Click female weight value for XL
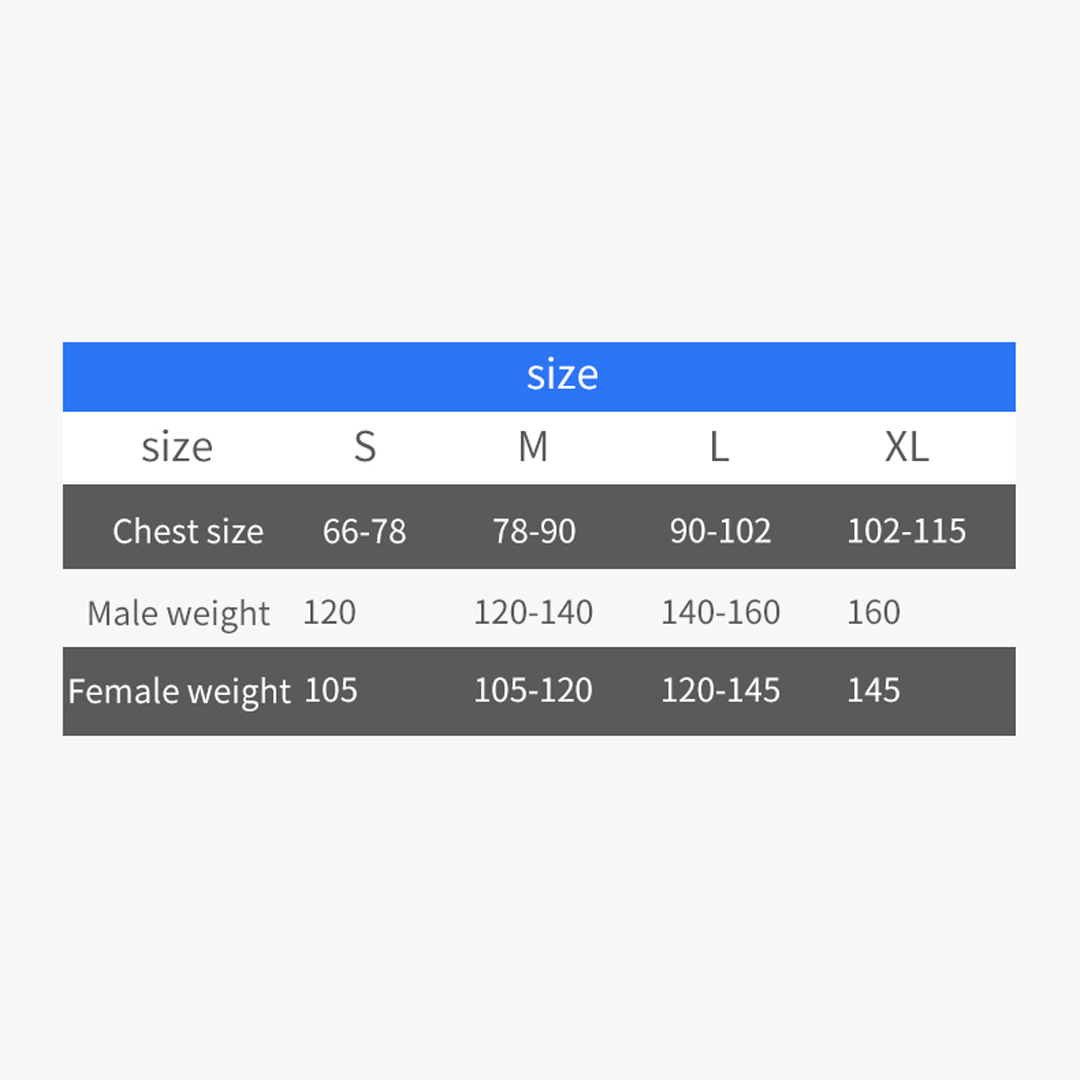Viewport: 1080px width, 1080px height. [874, 690]
